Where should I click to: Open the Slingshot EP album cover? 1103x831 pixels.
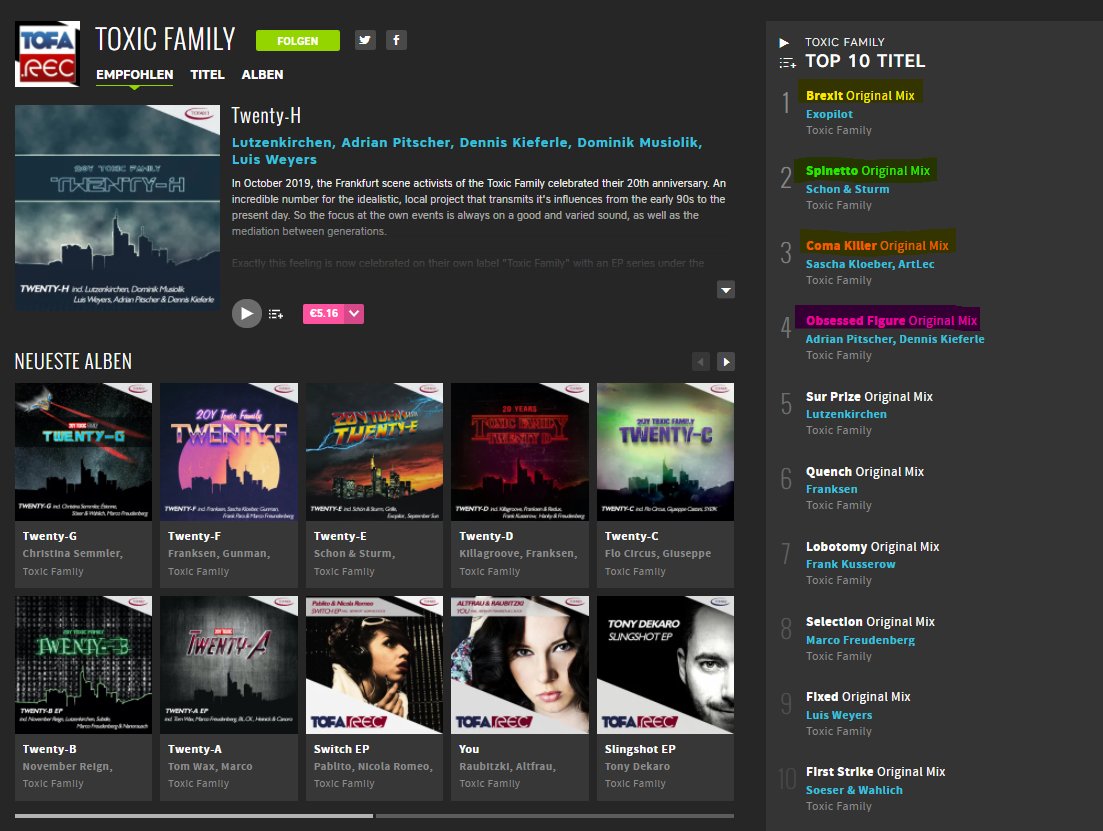665,665
